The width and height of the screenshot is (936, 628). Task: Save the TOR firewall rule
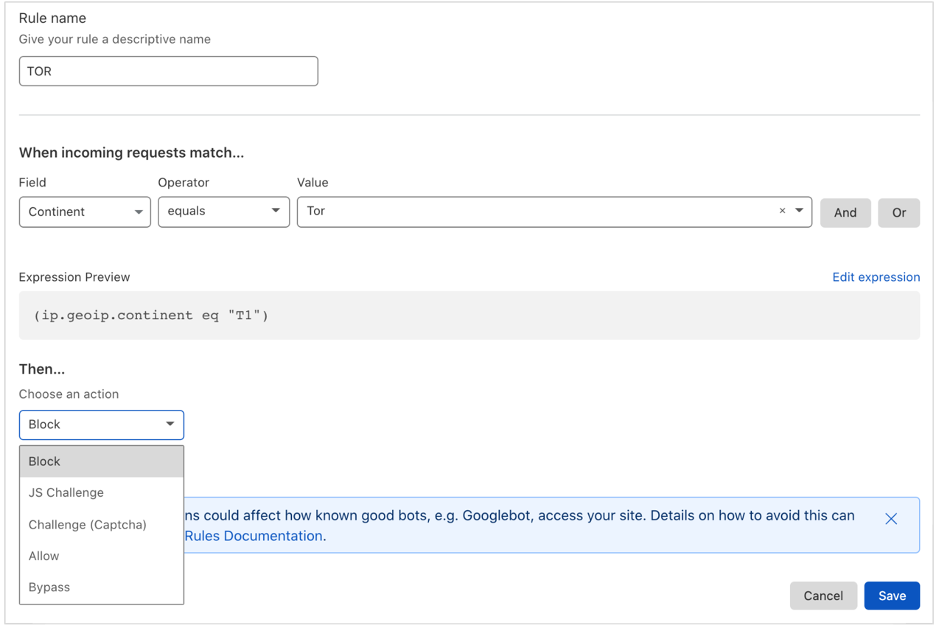(x=892, y=595)
